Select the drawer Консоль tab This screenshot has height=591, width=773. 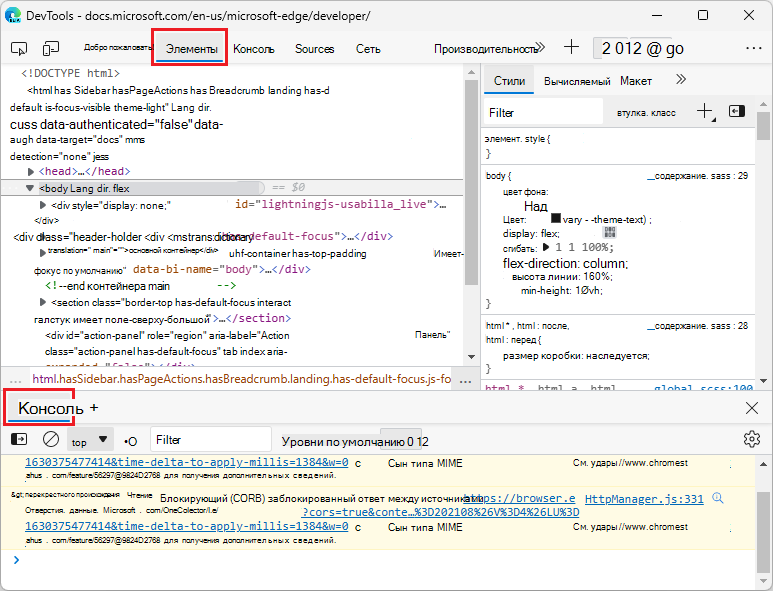(50, 408)
